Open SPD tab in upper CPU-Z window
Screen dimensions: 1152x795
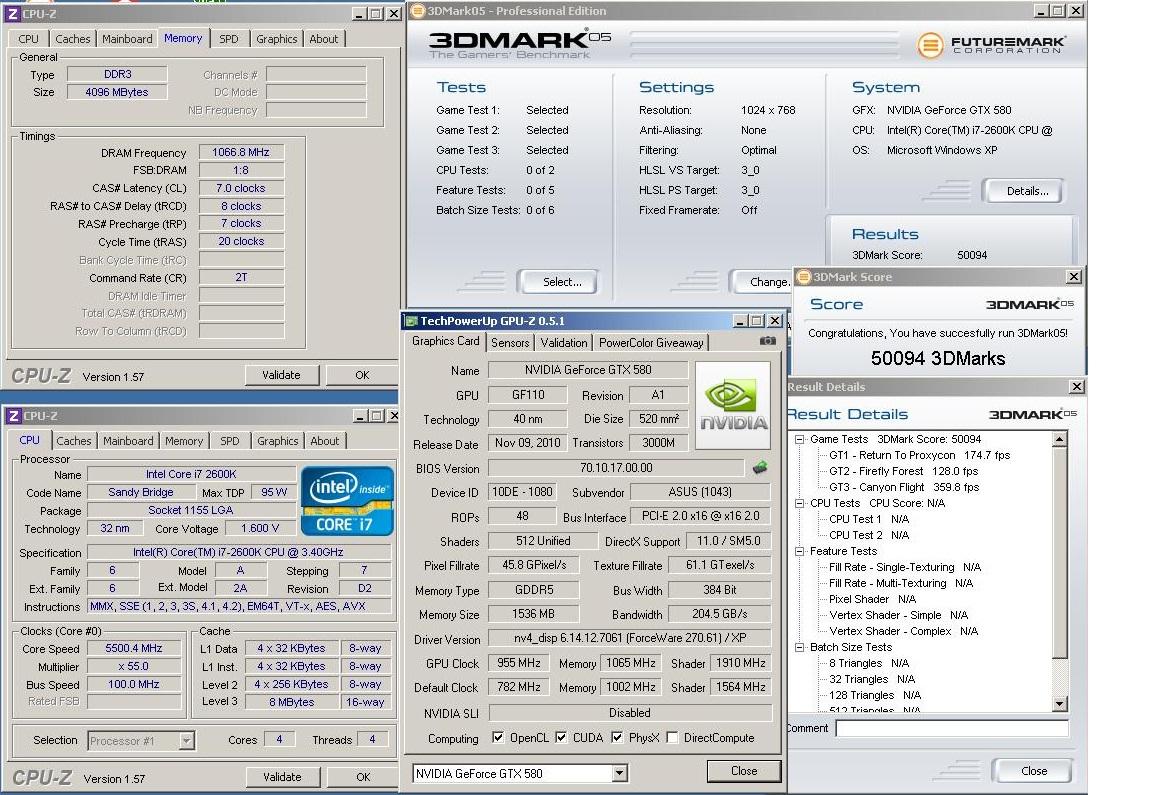coord(228,39)
